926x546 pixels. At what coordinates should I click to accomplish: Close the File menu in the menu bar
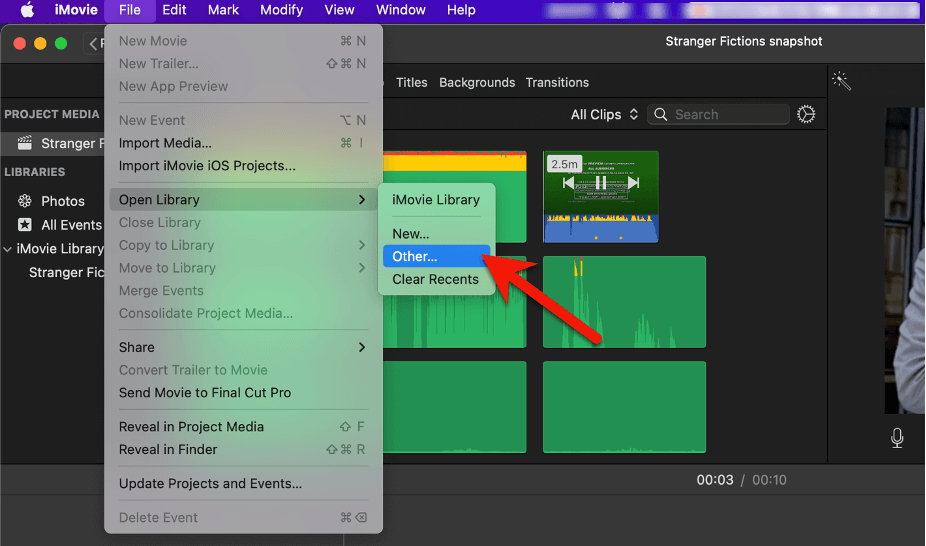129,10
